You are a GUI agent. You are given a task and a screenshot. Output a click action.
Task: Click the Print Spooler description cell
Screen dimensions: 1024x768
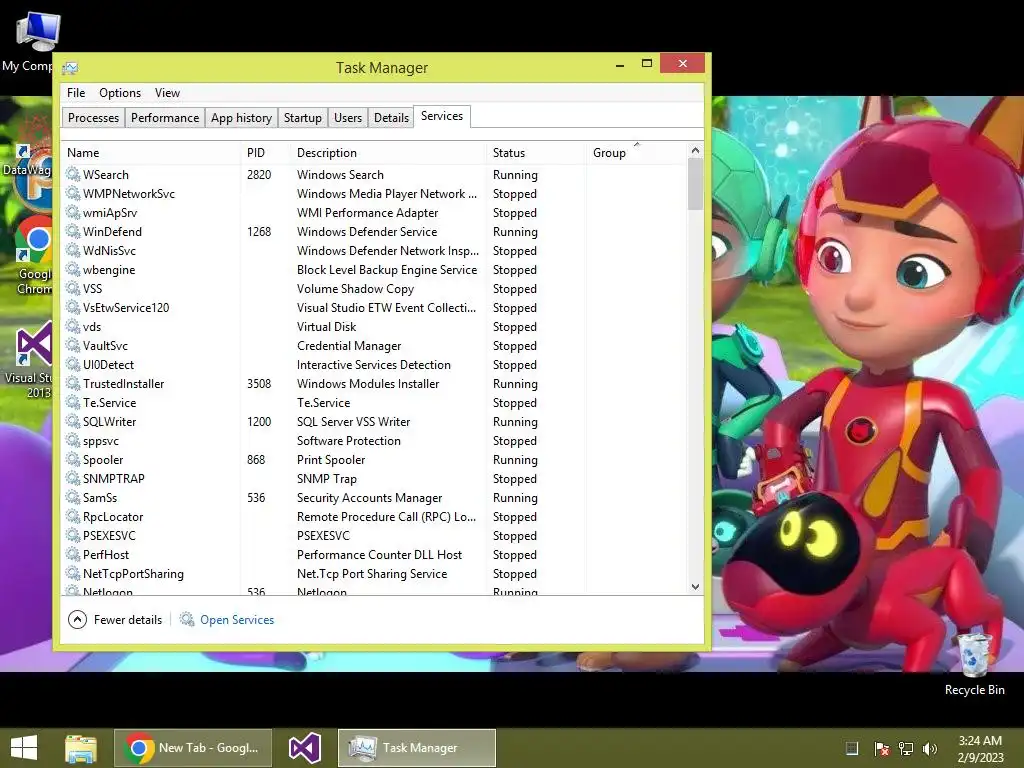click(x=331, y=460)
